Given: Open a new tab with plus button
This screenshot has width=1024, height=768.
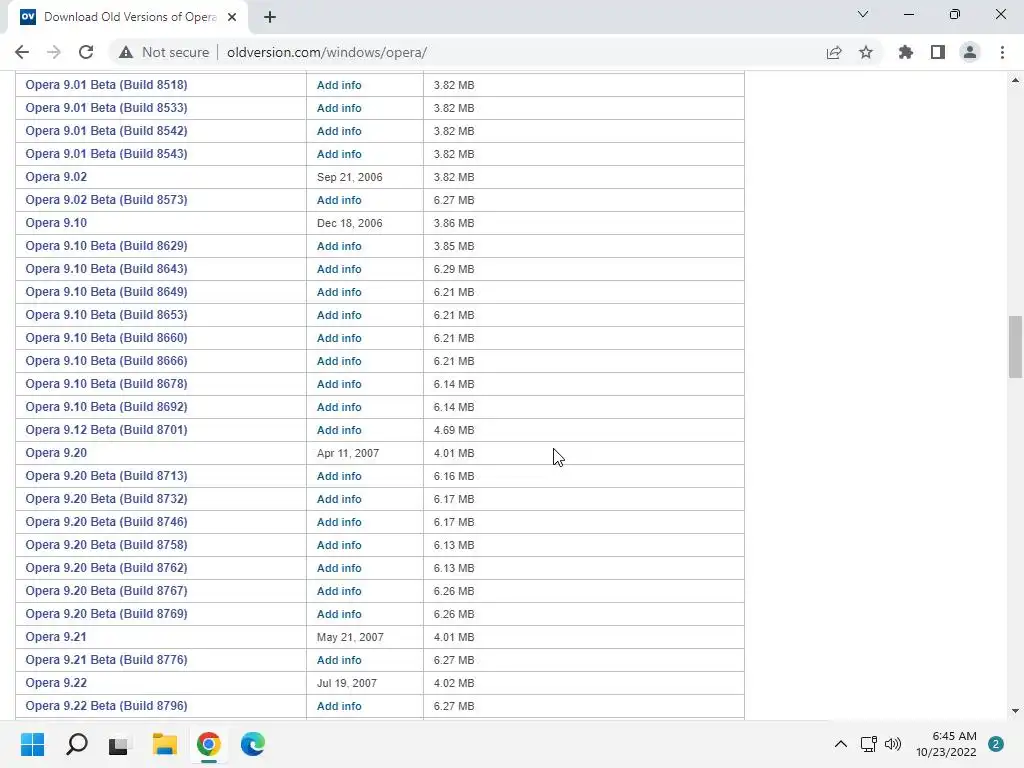Looking at the screenshot, I should (270, 17).
